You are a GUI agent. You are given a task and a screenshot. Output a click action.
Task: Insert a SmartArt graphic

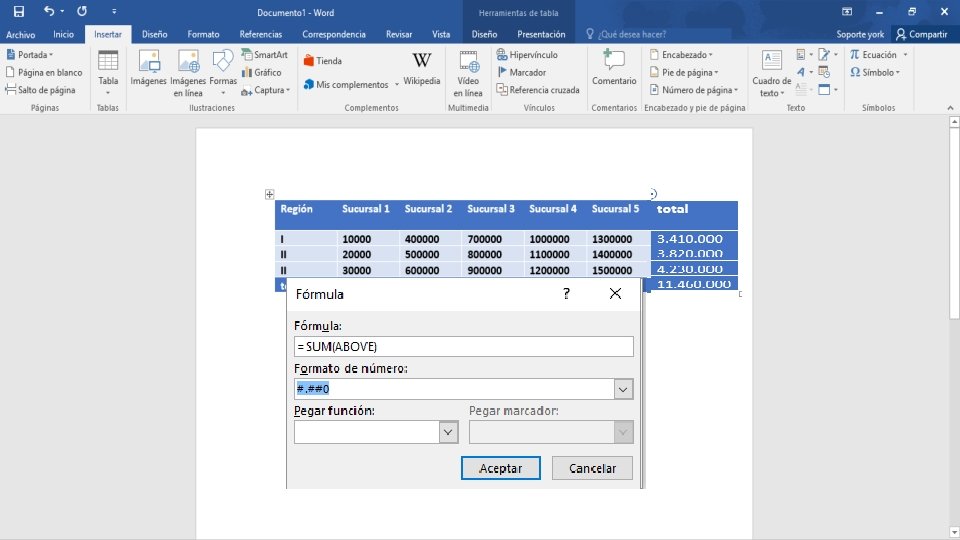pos(264,54)
